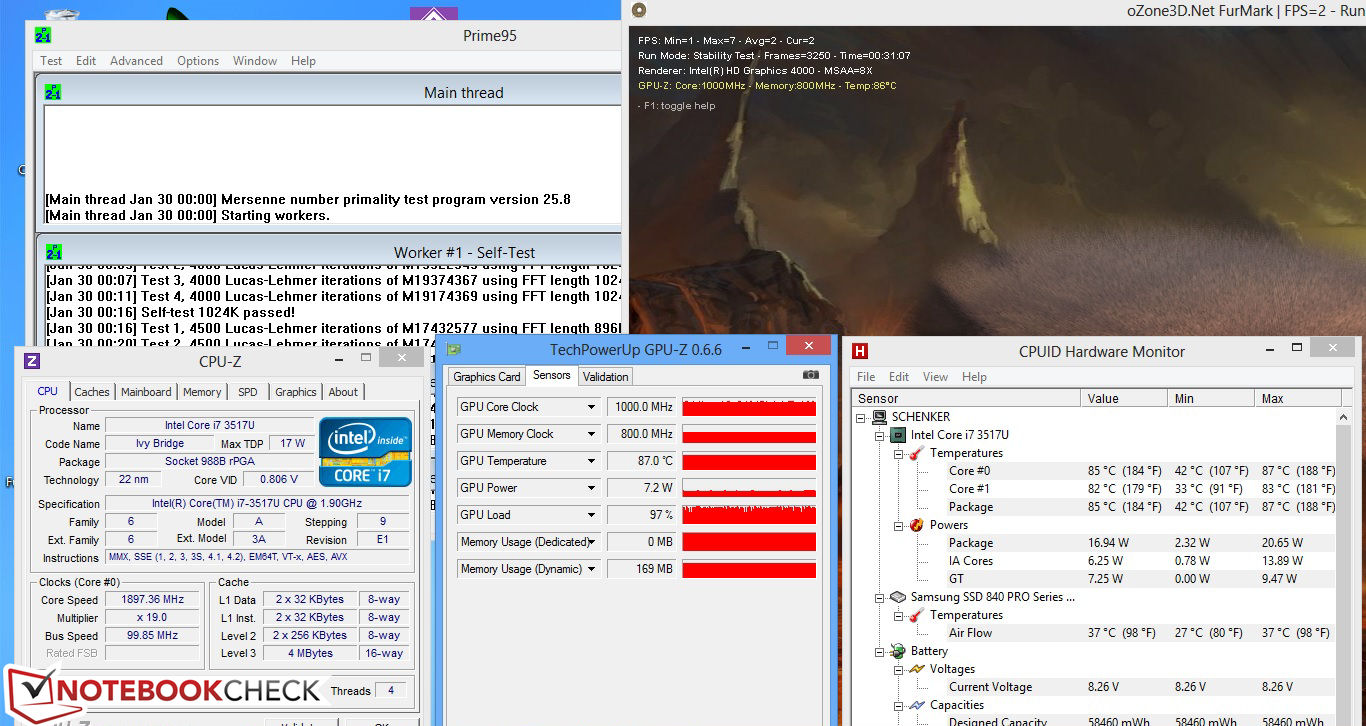Click the Intel Core i7 logo in CPU-Z
The image size is (1366, 726).
[x=366, y=452]
